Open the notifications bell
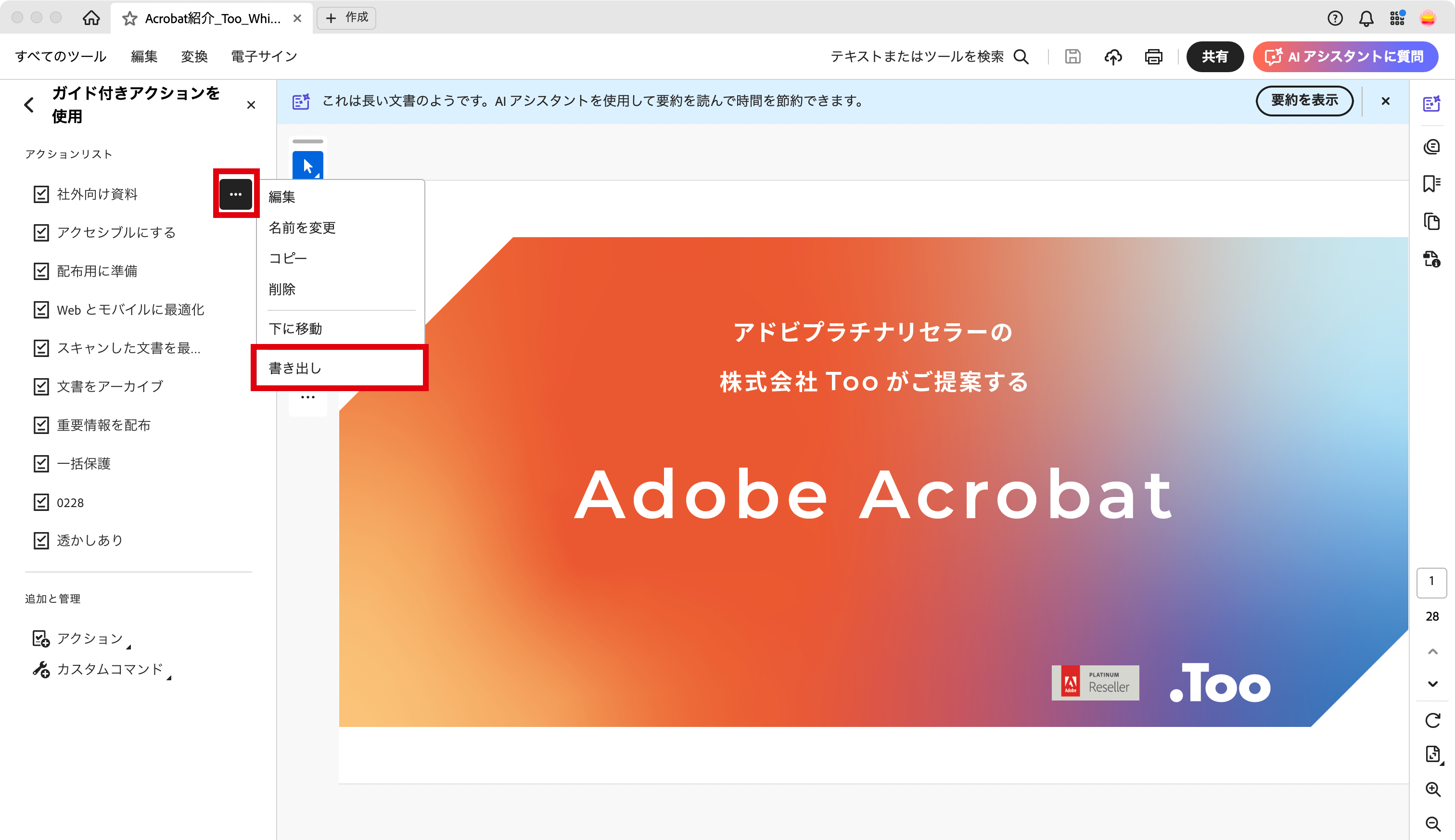The height and width of the screenshot is (840, 1455). [x=1366, y=18]
